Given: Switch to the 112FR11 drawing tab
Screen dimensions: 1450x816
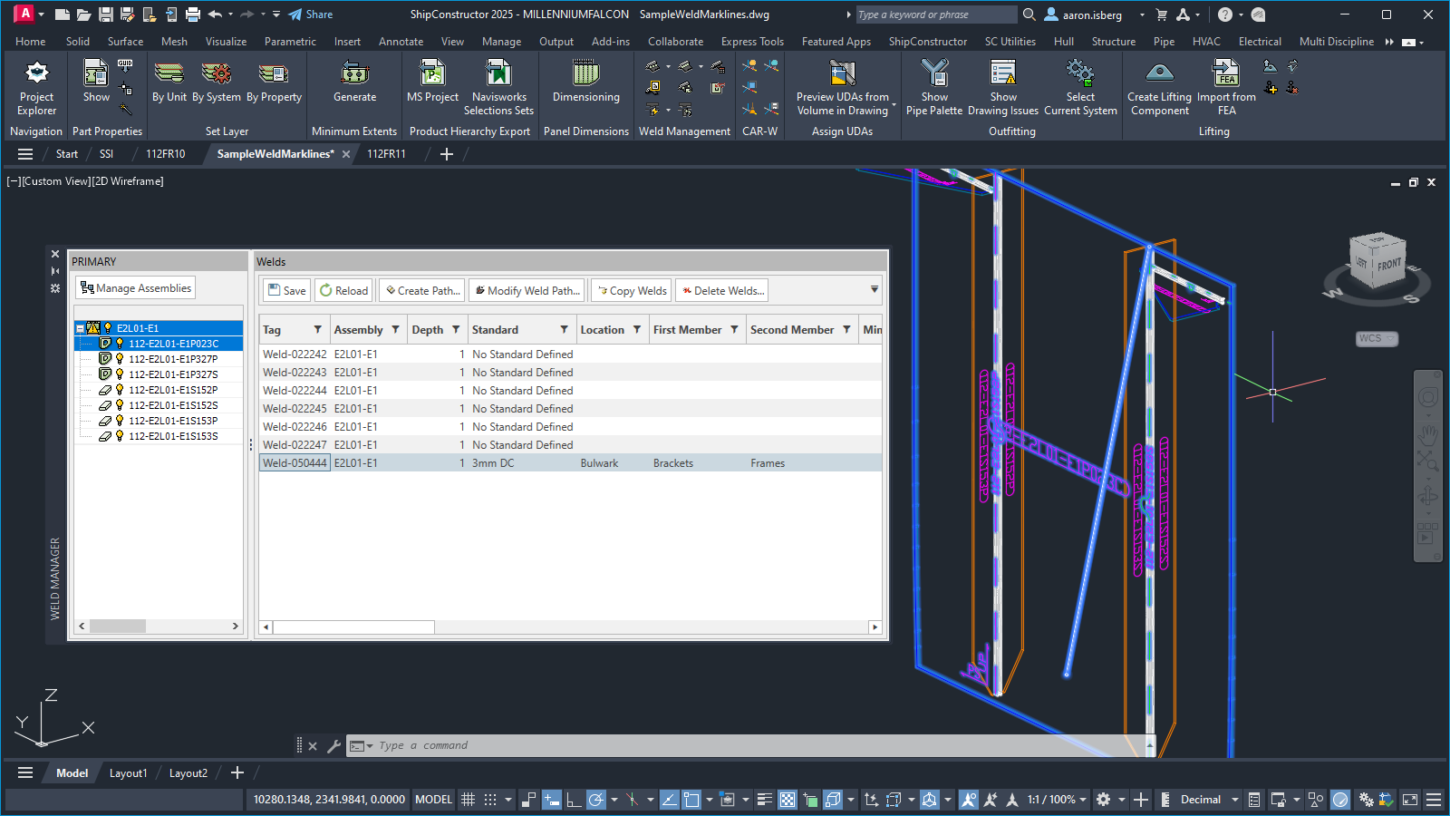Looking at the screenshot, I should coord(387,154).
